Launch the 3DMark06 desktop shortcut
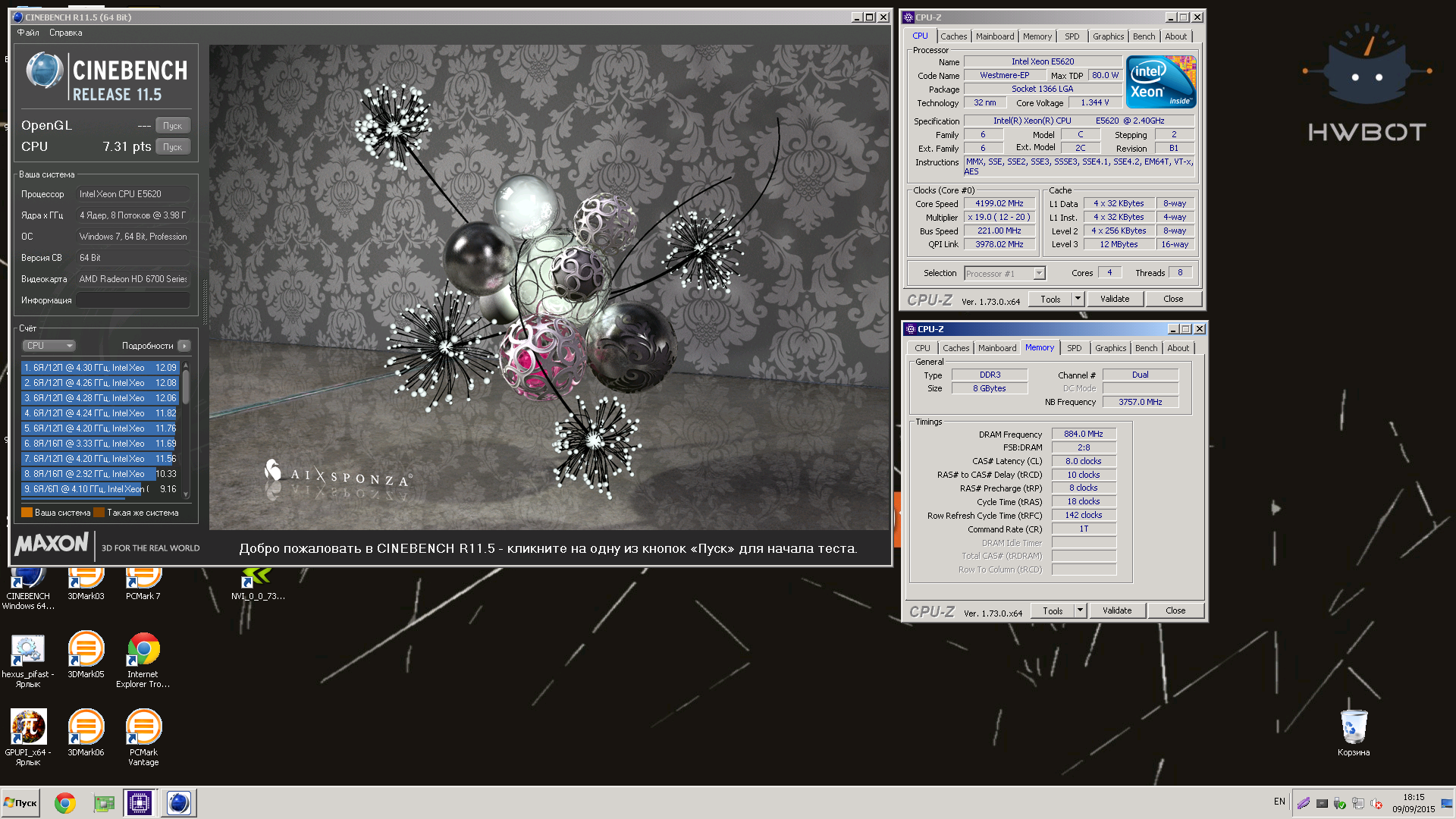 click(x=86, y=732)
